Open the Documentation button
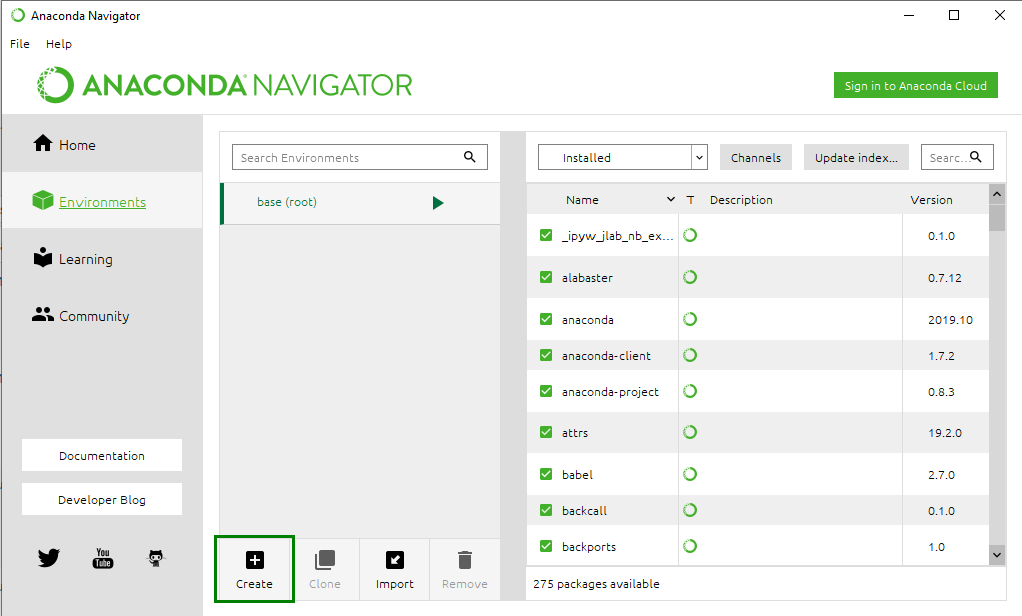The image size is (1022, 616). [102, 455]
